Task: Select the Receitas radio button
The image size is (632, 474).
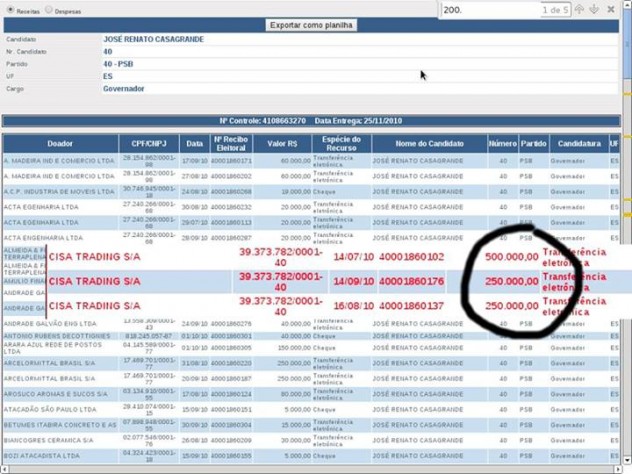Action: point(10,10)
